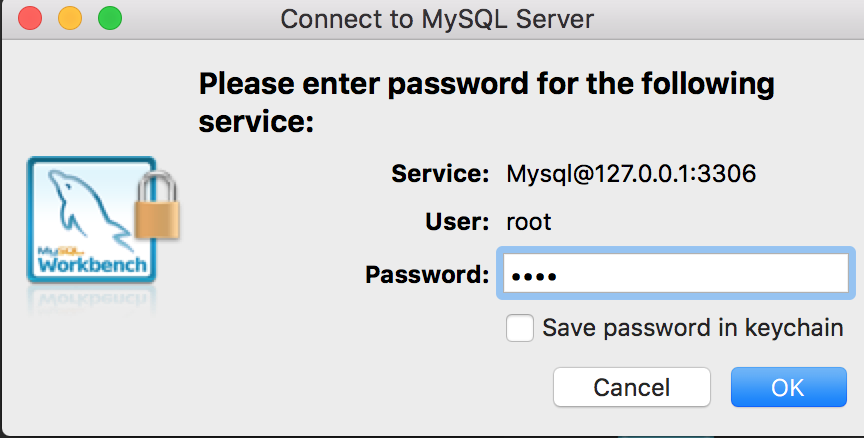Click the MySQL Workbench dolphin logo

[x=91, y=219]
